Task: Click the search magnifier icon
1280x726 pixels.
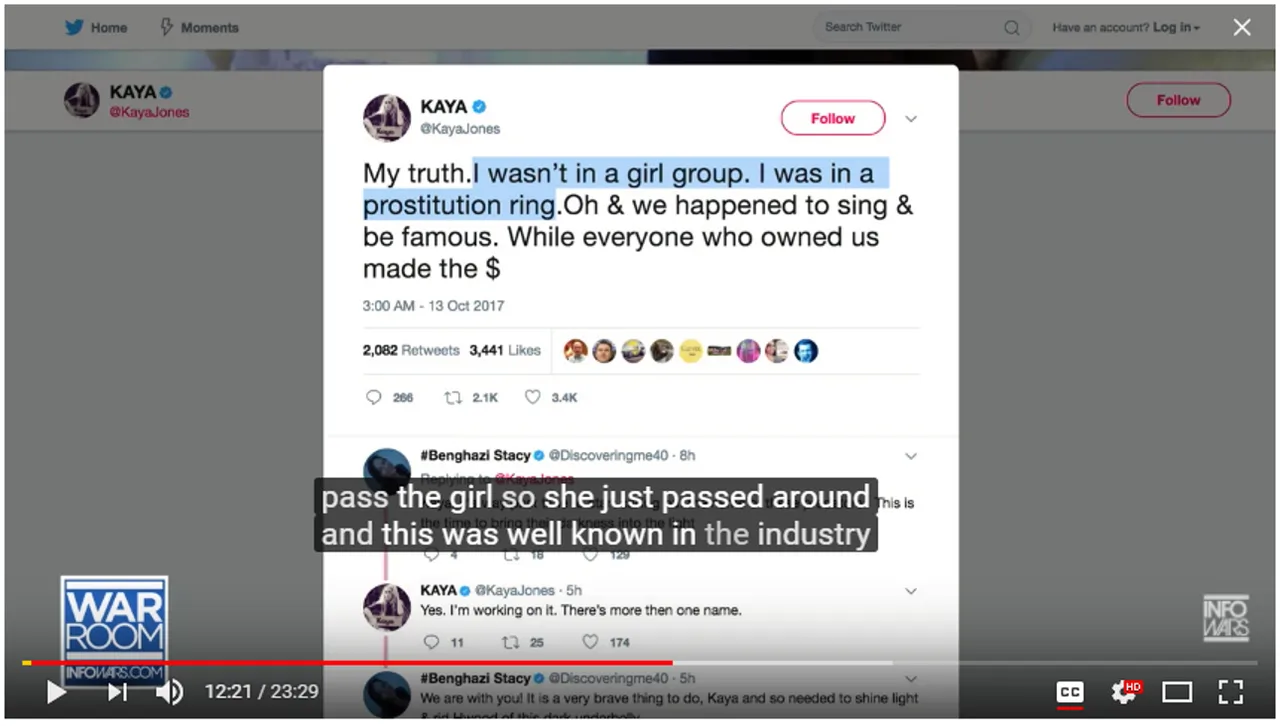Action: pyautogui.click(x=1012, y=28)
